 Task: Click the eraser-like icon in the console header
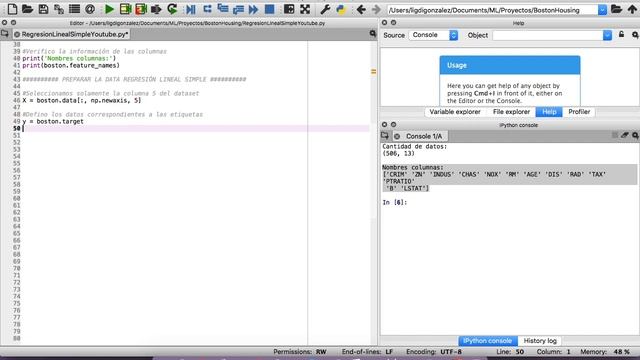pyautogui.click(x=624, y=135)
